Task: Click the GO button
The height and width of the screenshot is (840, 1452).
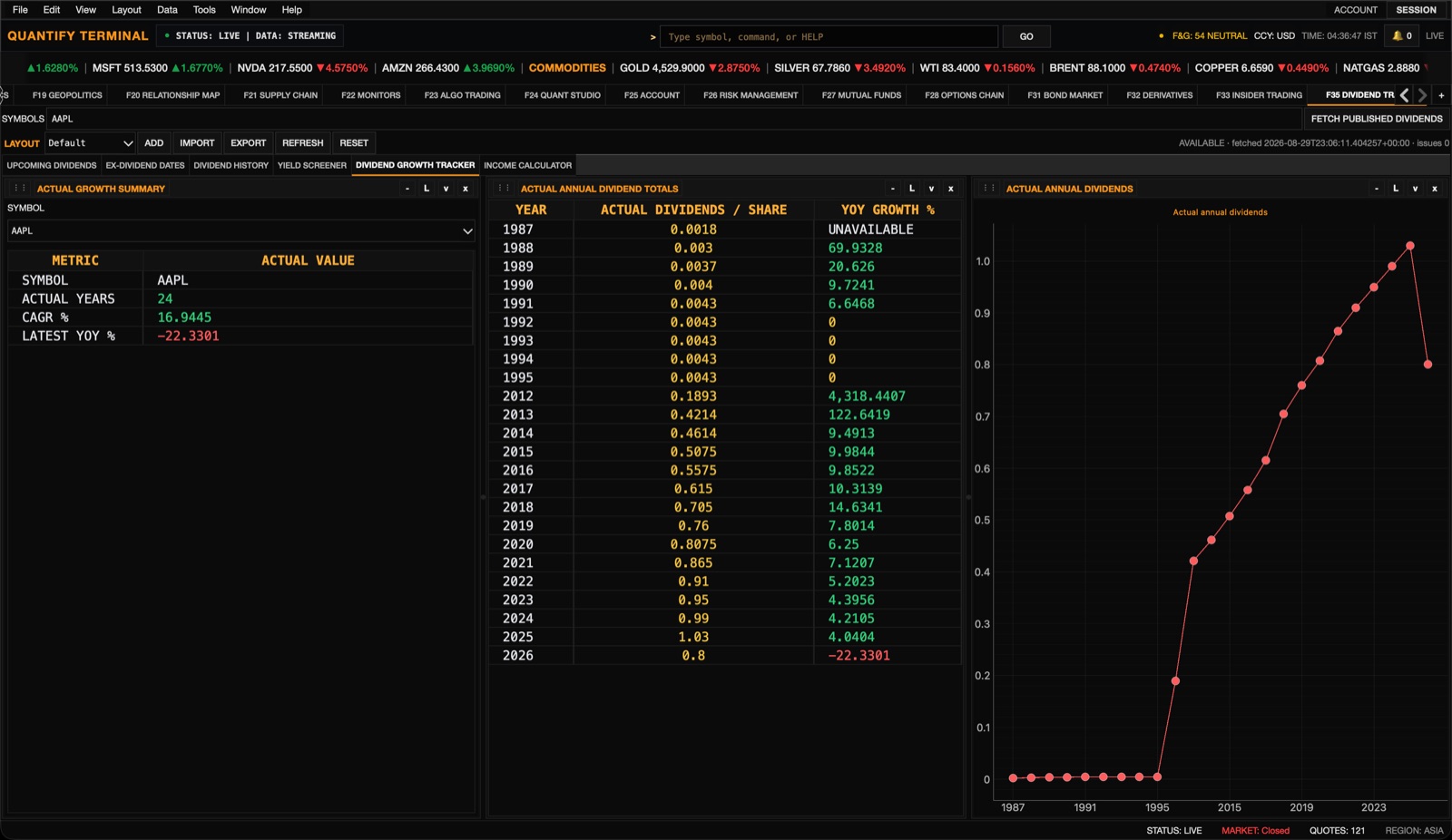Action: [x=1026, y=37]
